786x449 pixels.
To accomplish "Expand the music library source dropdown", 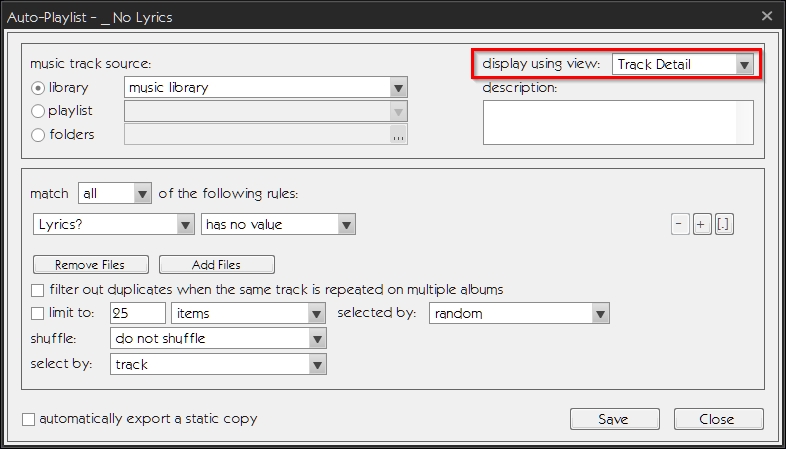I will [398, 88].
